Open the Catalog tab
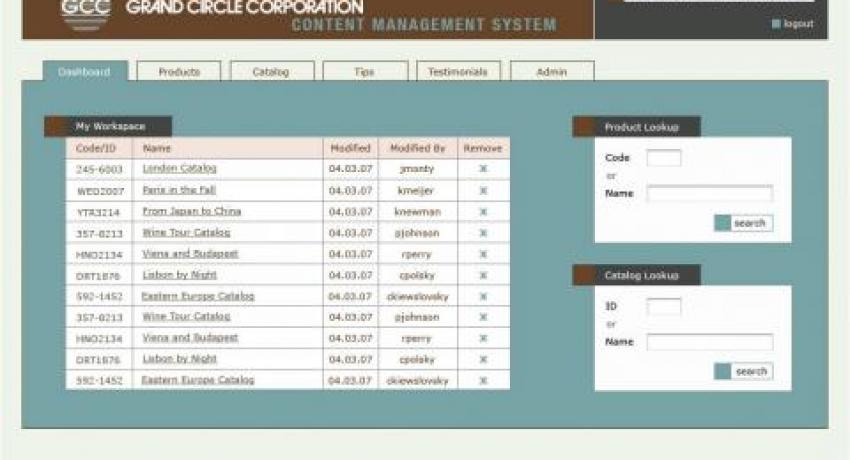 point(272,72)
